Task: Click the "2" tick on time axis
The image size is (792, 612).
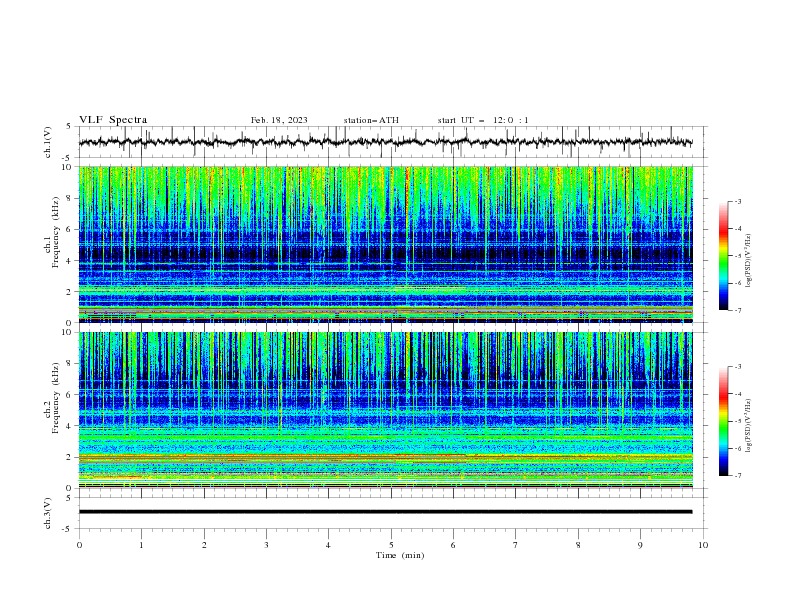Action: [204, 545]
